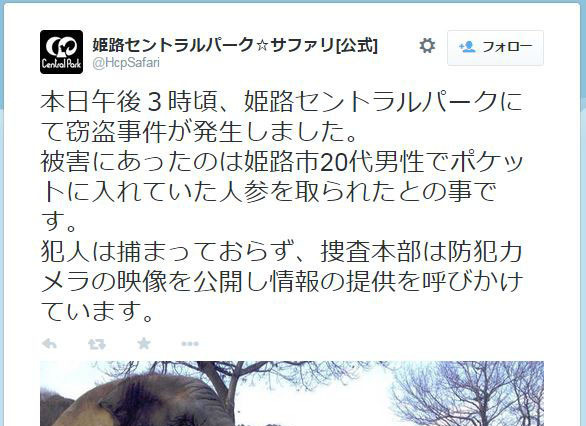Click the sentence mentioning 窃盗事件が発生しました
This screenshot has width=586, height=426.
coord(199,132)
